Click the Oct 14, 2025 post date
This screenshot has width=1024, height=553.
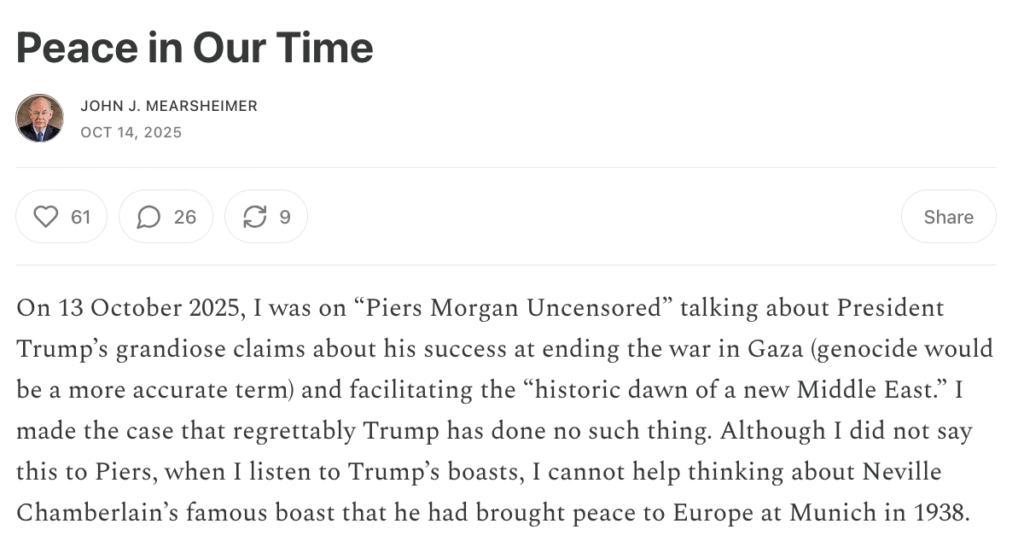tap(130, 131)
